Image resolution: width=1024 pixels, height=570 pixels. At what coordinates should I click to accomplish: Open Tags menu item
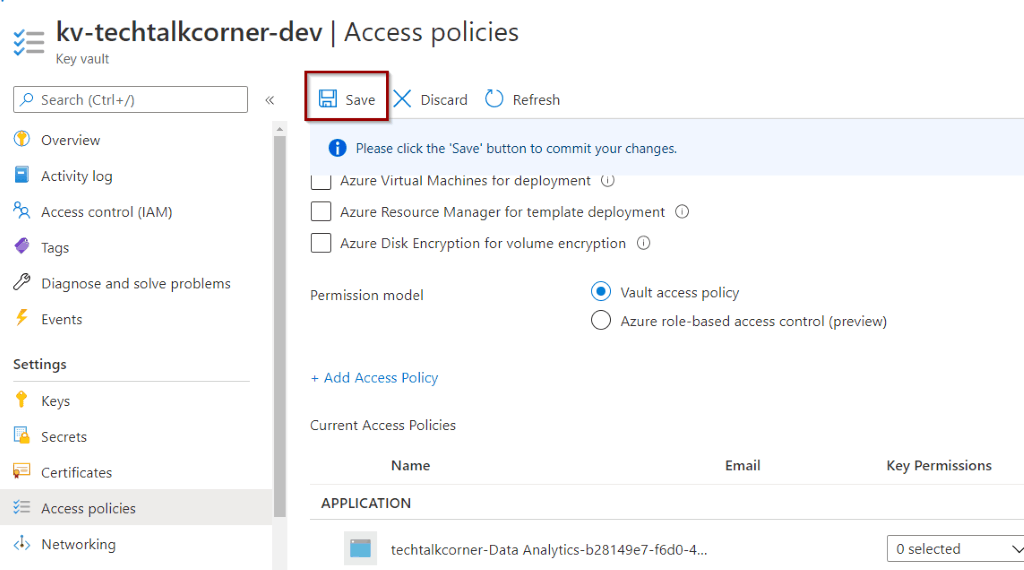[x=136, y=247]
